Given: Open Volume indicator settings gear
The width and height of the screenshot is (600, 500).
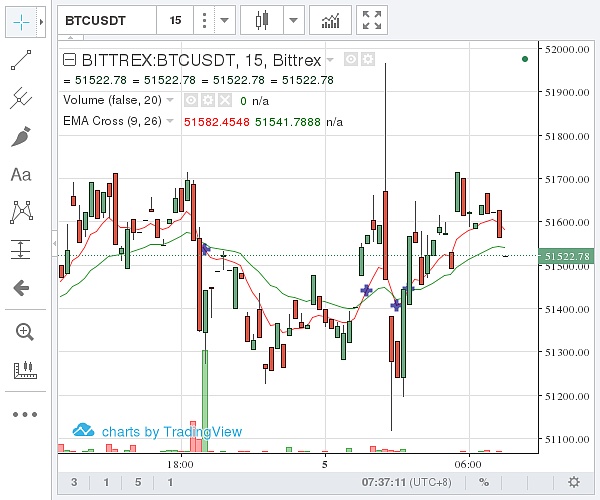Looking at the screenshot, I should pyautogui.click(x=208, y=101).
